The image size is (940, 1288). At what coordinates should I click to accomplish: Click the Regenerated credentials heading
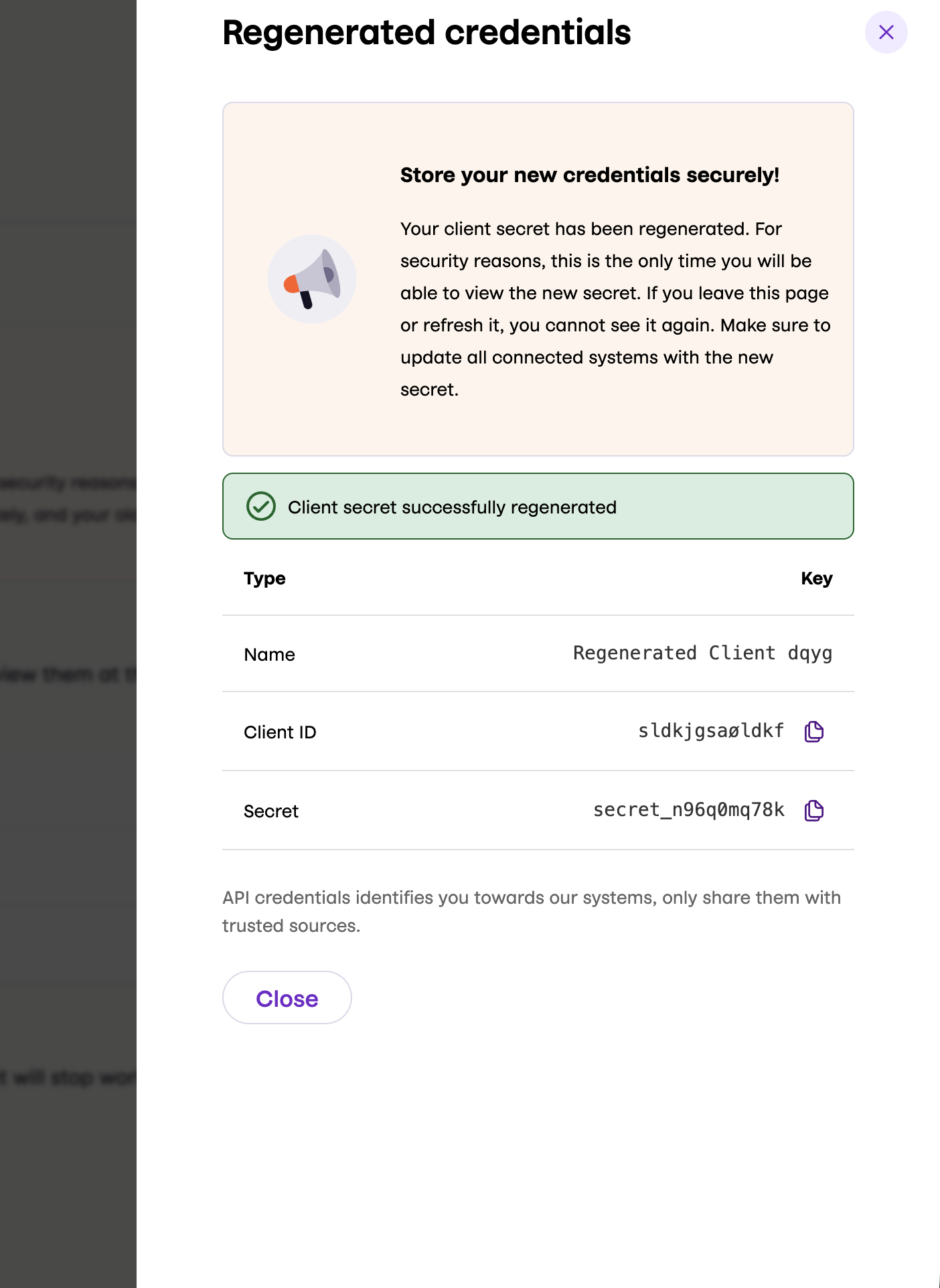tap(426, 33)
